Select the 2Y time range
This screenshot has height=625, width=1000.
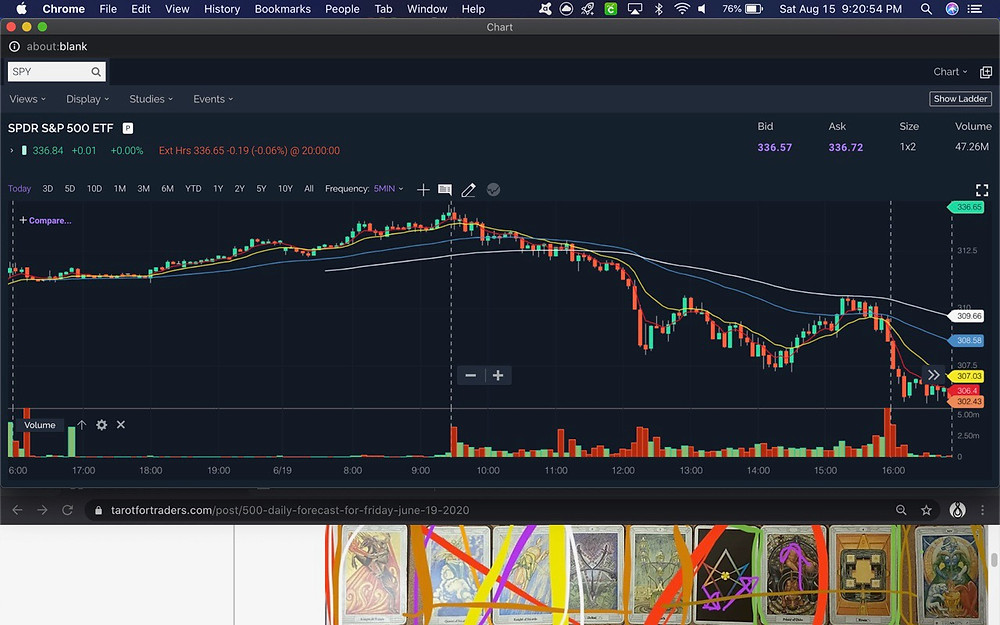click(x=240, y=189)
